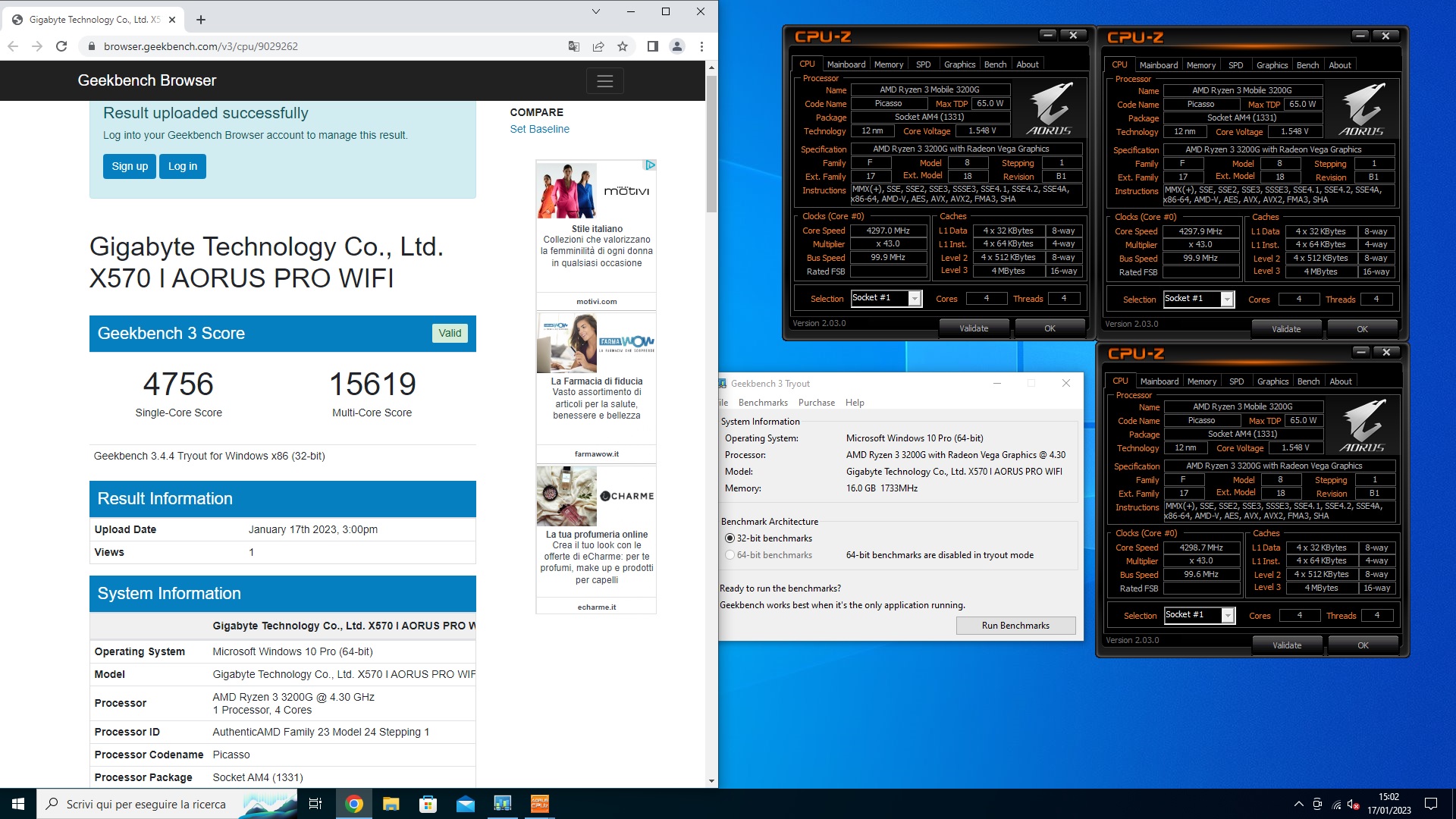Open the echarme.it advertisement

pyautogui.click(x=596, y=539)
